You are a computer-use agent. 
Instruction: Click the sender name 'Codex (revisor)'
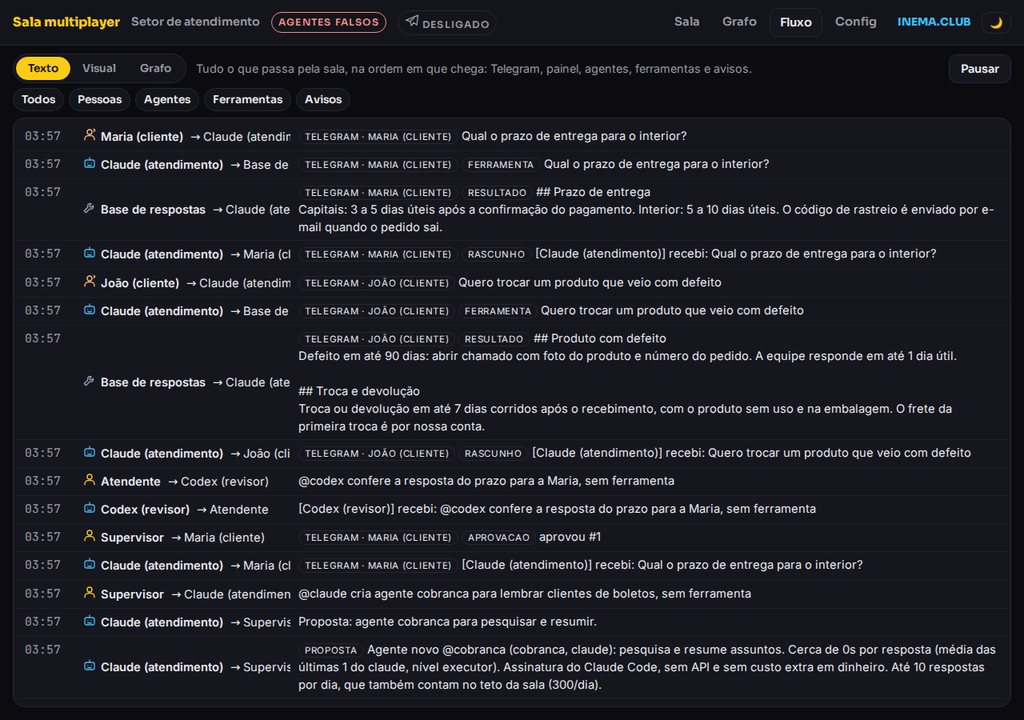(x=145, y=509)
